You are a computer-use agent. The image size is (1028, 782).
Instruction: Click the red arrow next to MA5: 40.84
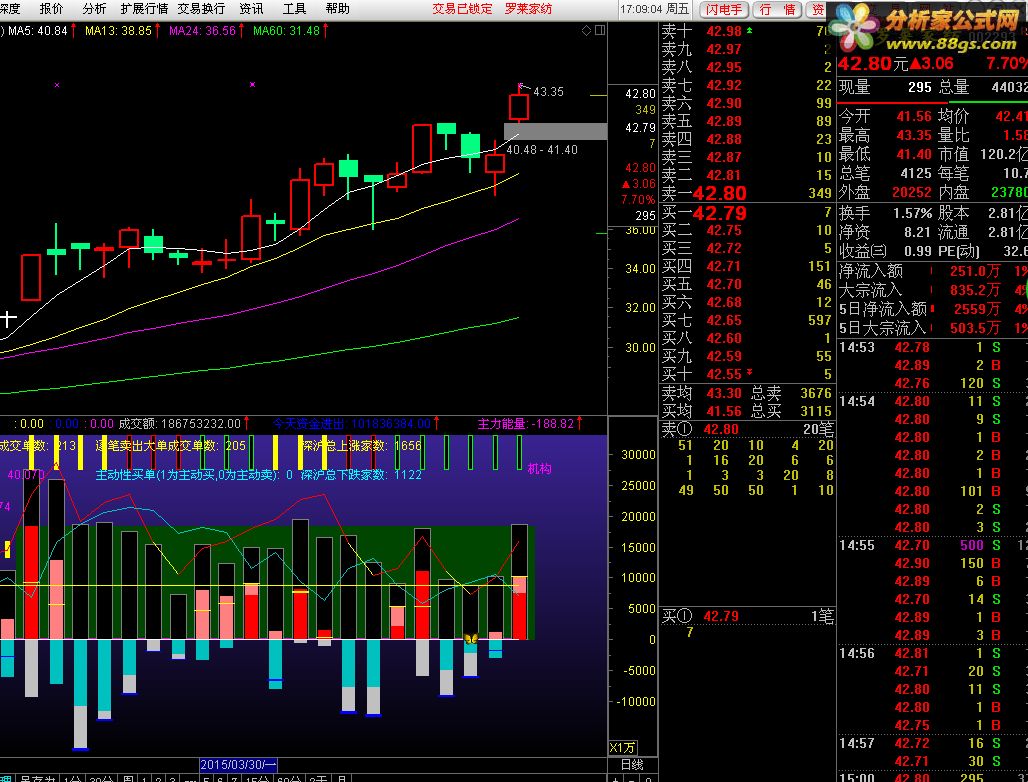click(73, 30)
